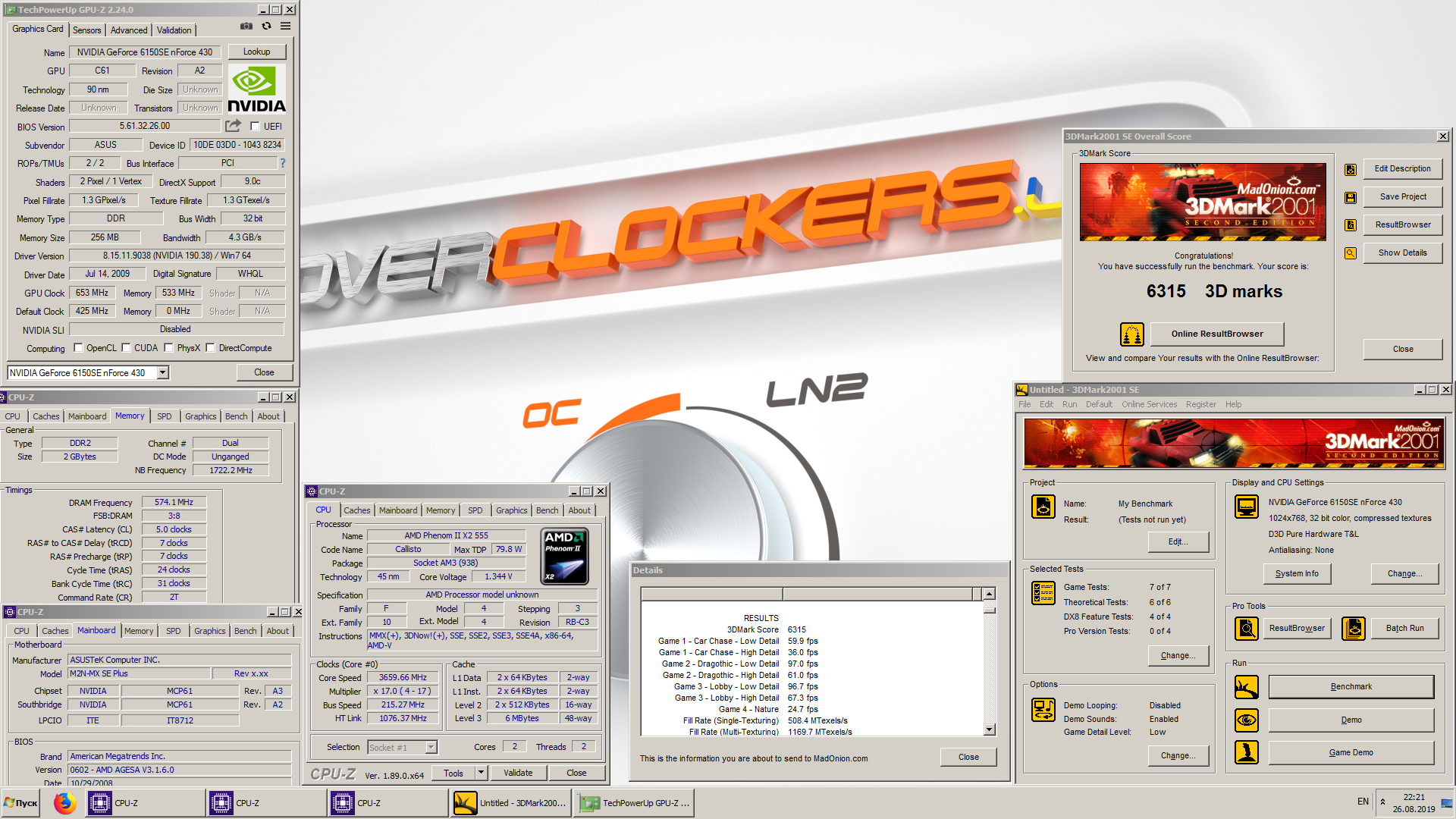Viewport: 1456px width, 819px height.
Task: Click the monitor icon in Display settings
Action: (1247, 506)
